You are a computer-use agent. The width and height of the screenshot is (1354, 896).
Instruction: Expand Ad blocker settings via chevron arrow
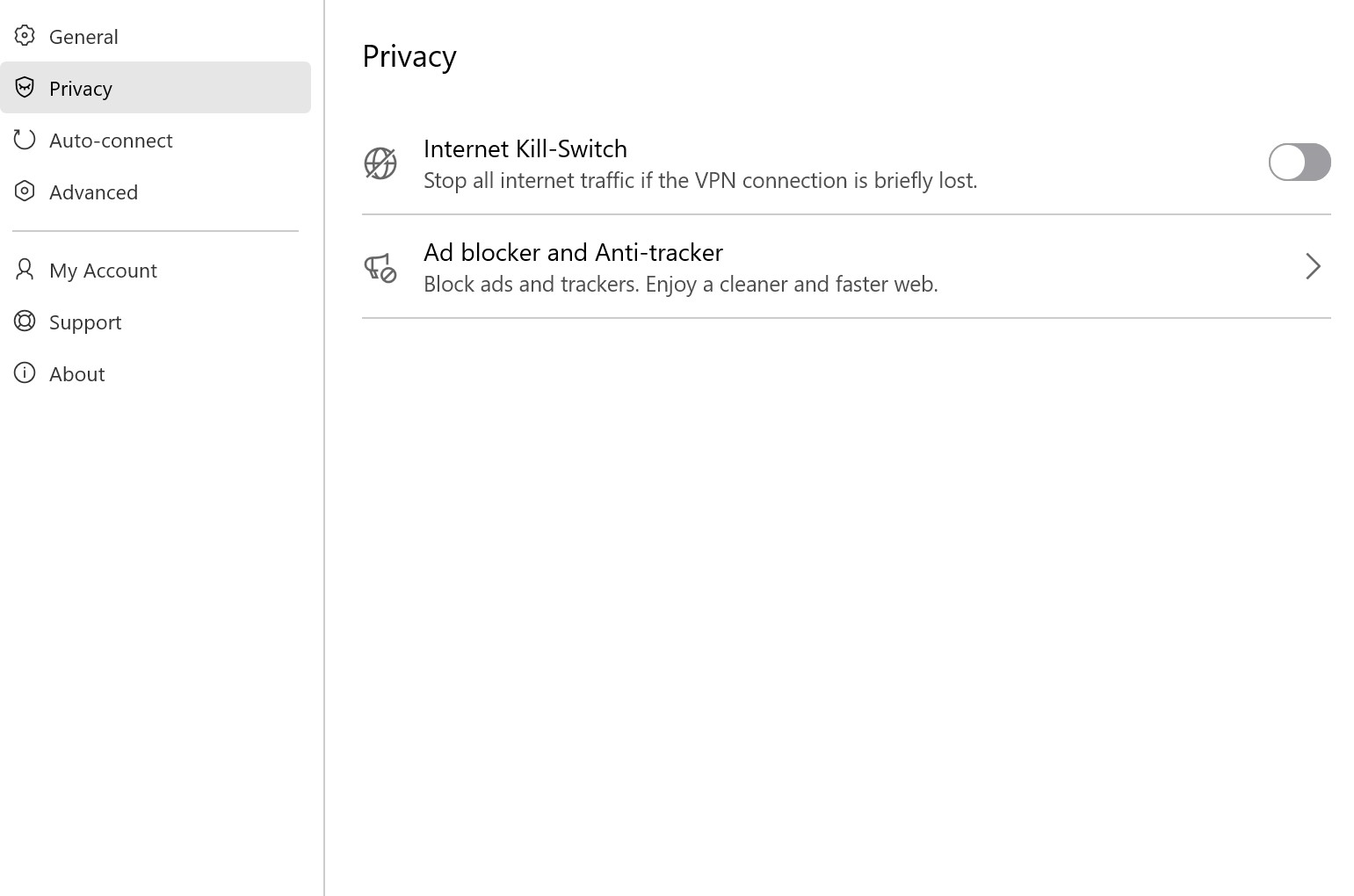[x=1313, y=266]
